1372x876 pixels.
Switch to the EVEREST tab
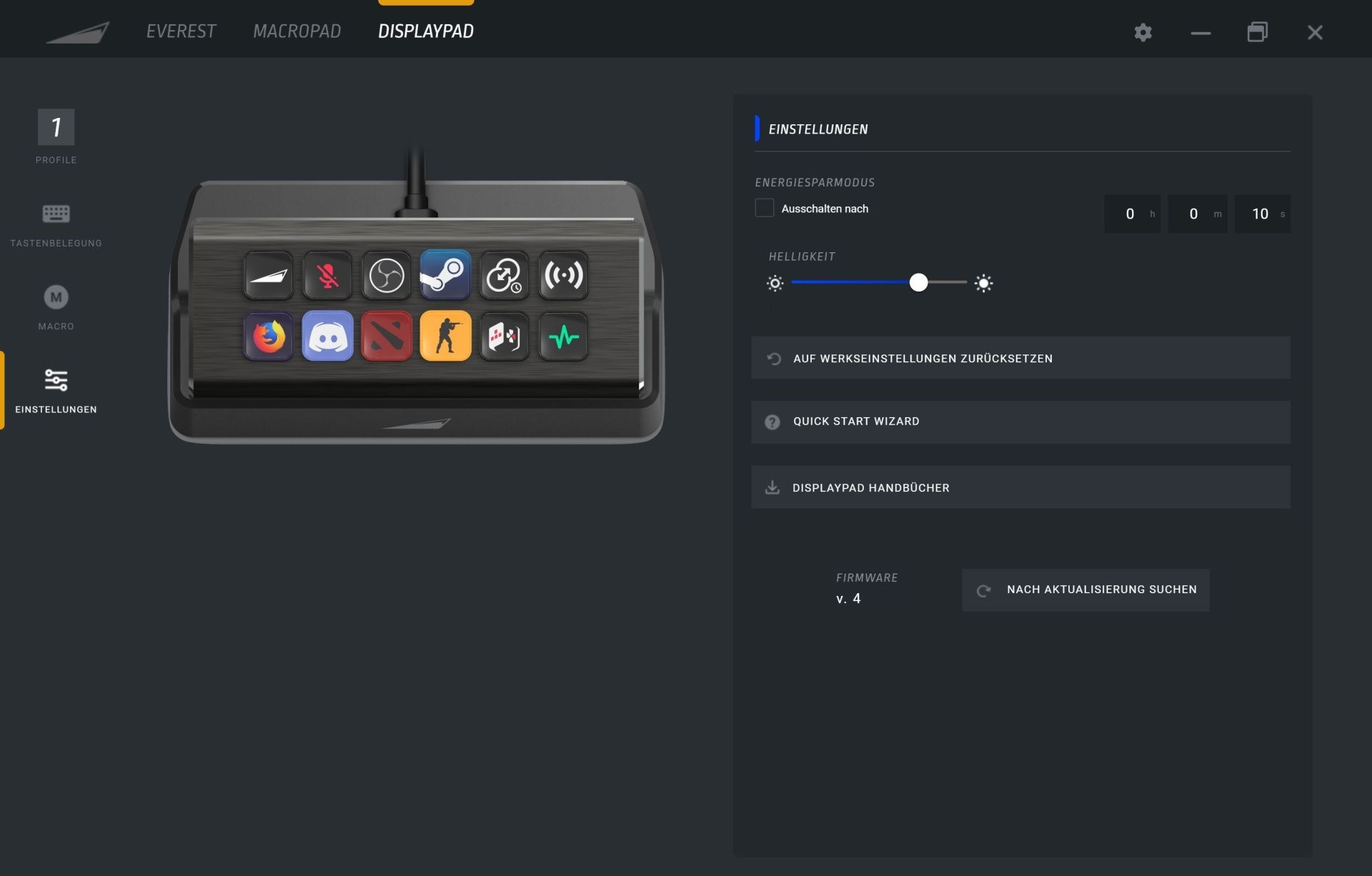pyautogui.click(x=181, y=31)
